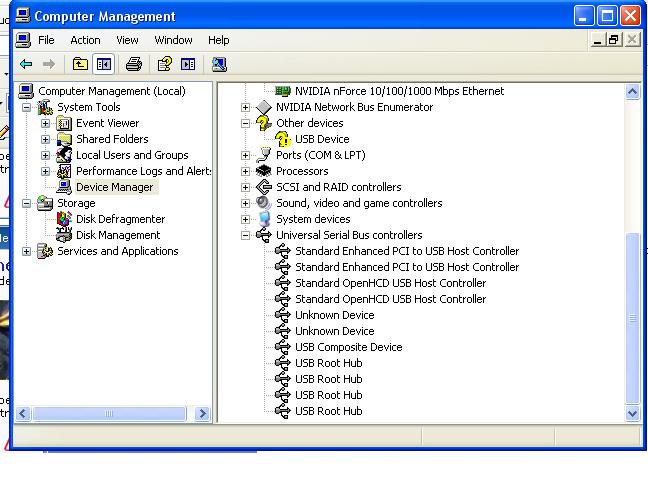The image size is (648, 482).
Task: Click the device list scroll down arrow
Action: coord(632,413)
